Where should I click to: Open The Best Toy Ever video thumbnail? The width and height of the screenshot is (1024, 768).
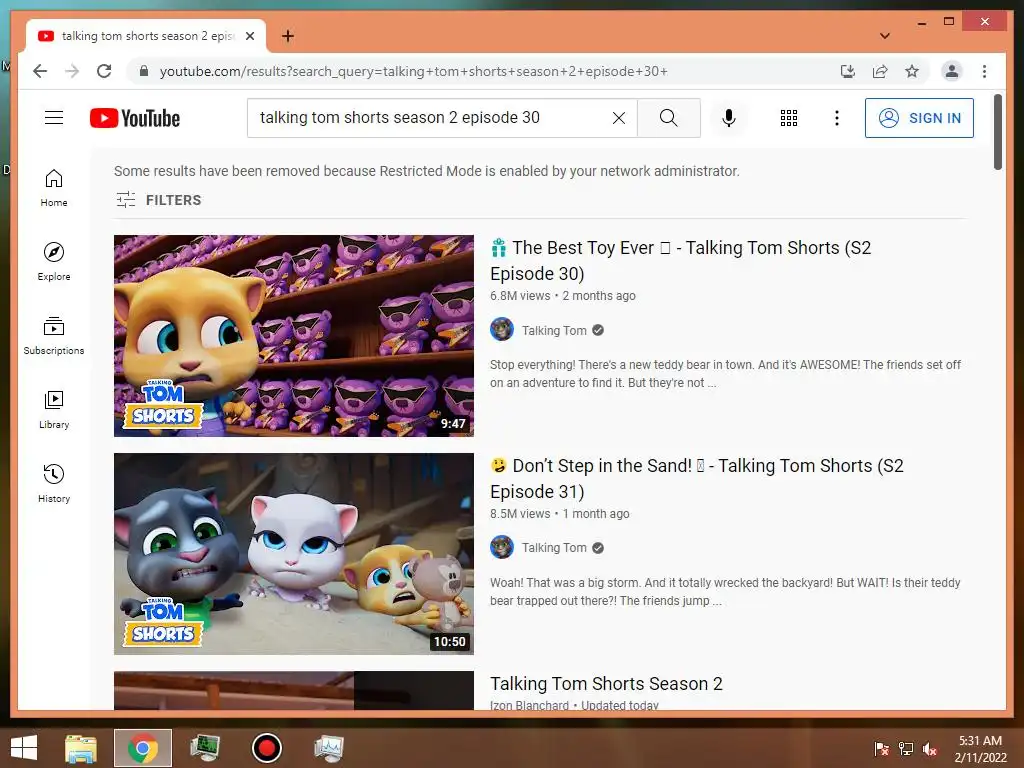coord(294,336)
